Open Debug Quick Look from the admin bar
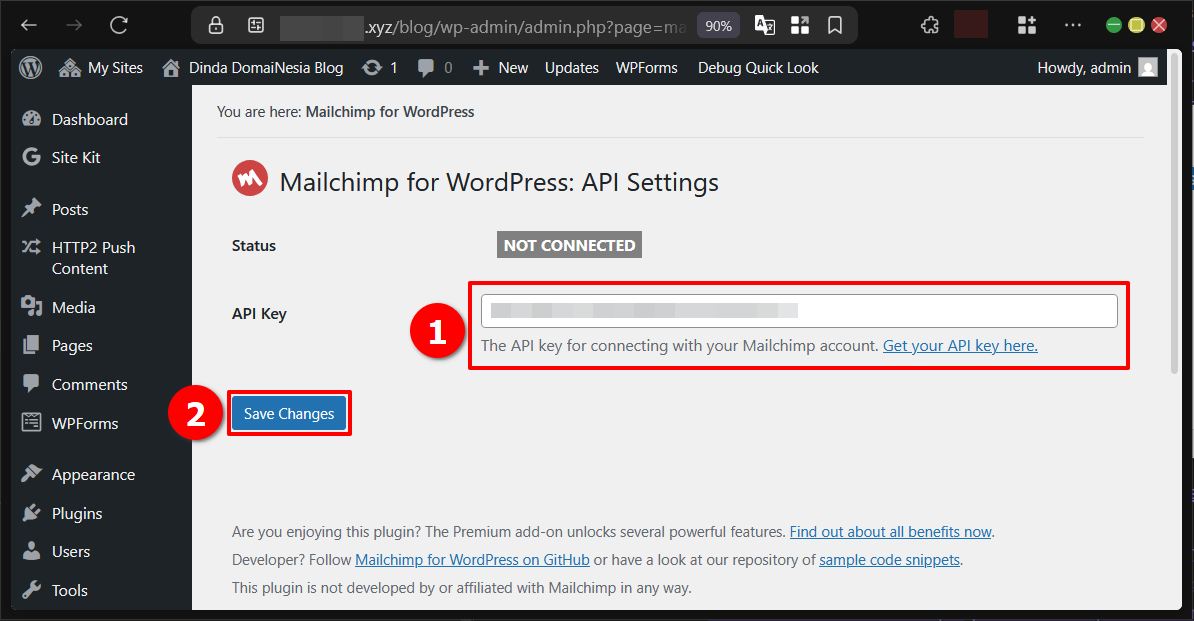The width and height of the screenshot is (1194, 621). point(757,67)
